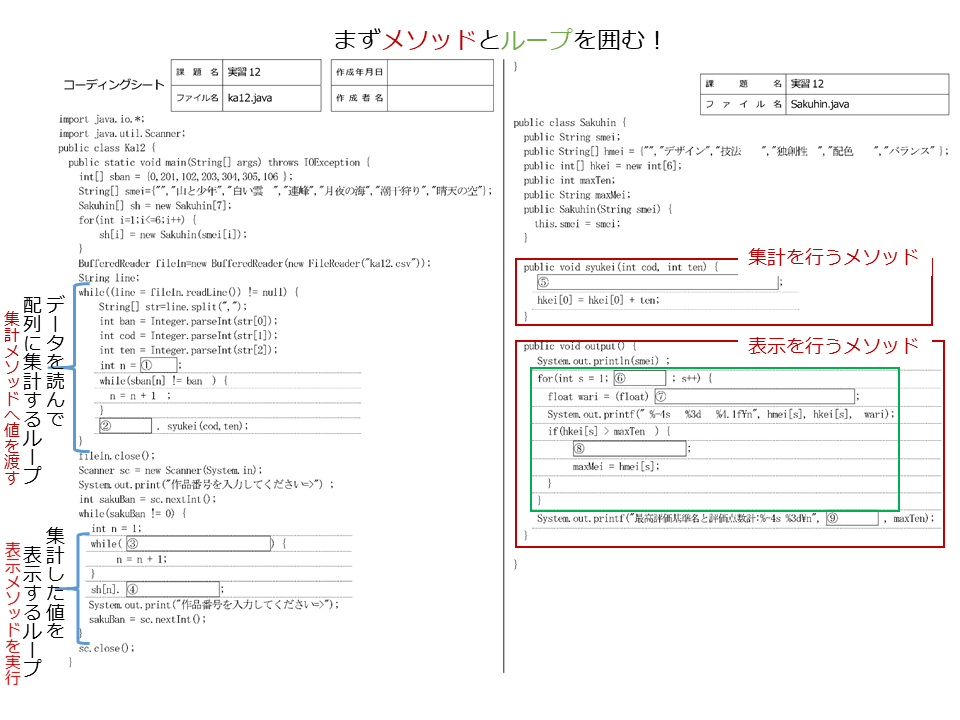The width and height of the screenshot is (960, 720).
Task: Select "sh[i] = new Sakuhin(smei[i]);"
Action: pyautogui.click(x=173, y=234)
